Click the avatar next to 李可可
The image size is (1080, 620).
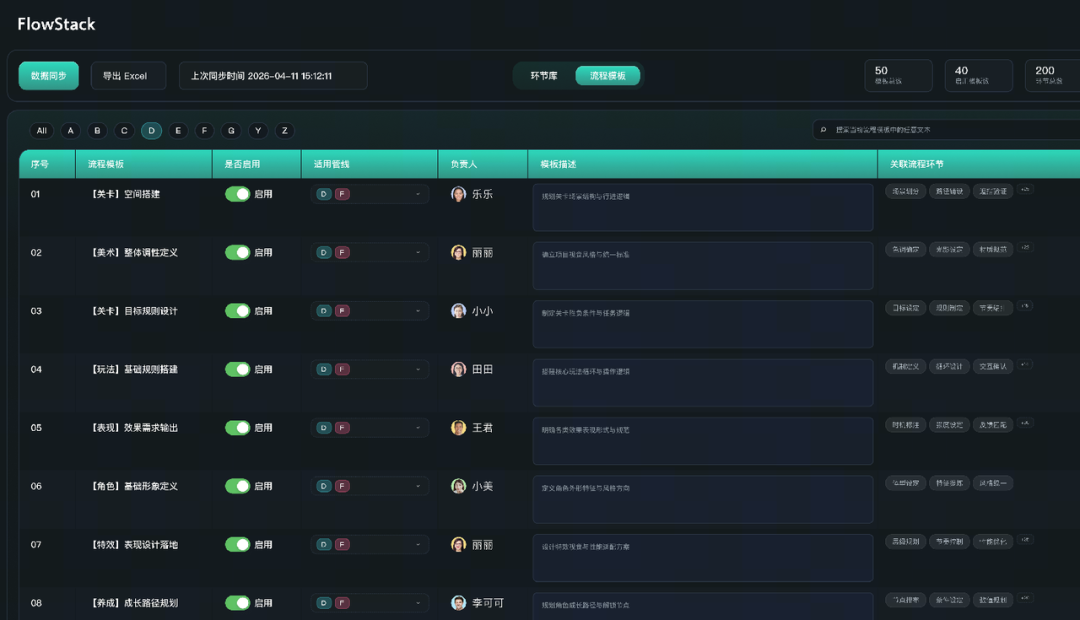[458, 603]
